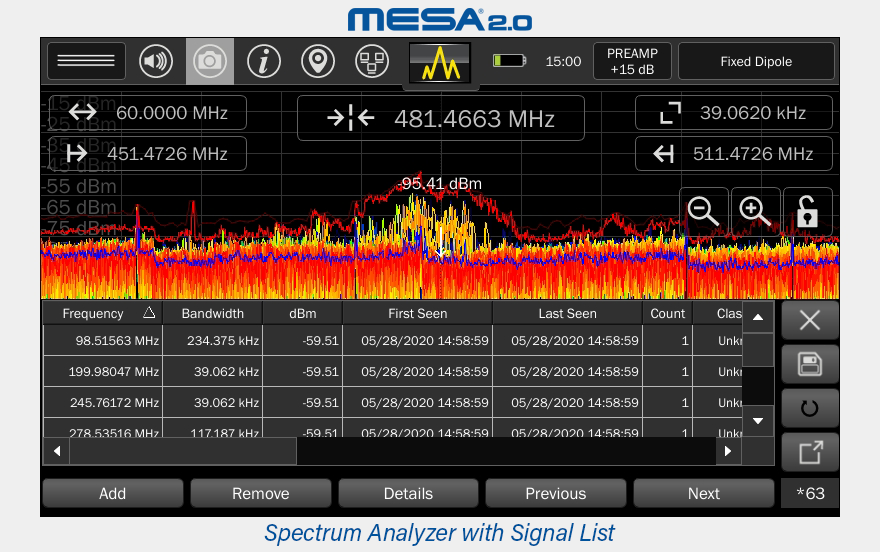
Task: Open the info icon
Action: pyautogui.click(x=264, y=61)
